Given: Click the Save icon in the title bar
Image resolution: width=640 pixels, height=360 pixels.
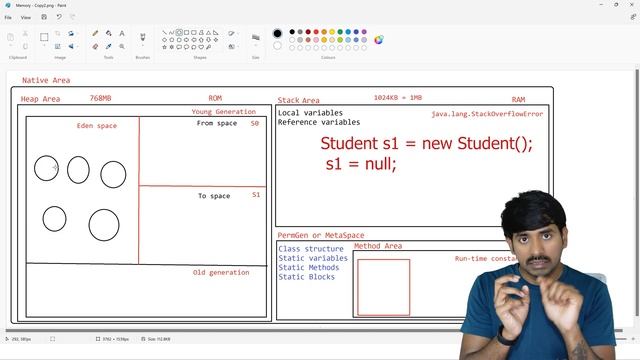Looking at the screenshot, I should (44, 17).
